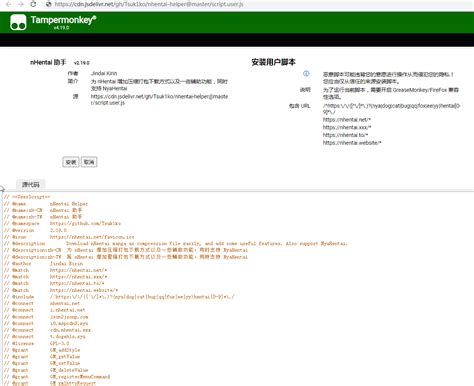Click the 安装 (Install) button
This screenshot has width=474, height=386.
pos(71,162)
